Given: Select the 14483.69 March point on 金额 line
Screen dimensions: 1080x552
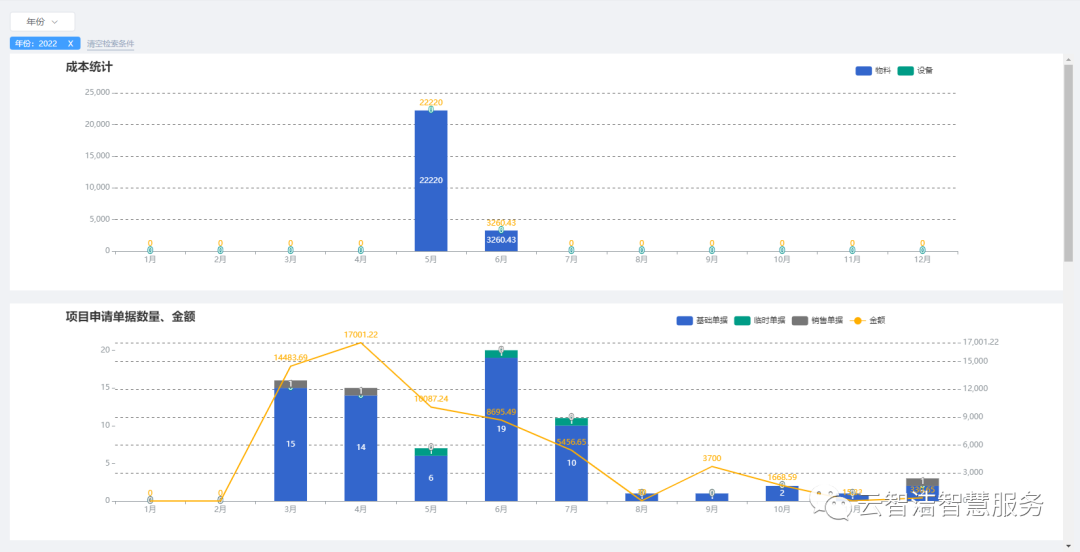Looking at the screenshot, I should [x=290, y=366].
